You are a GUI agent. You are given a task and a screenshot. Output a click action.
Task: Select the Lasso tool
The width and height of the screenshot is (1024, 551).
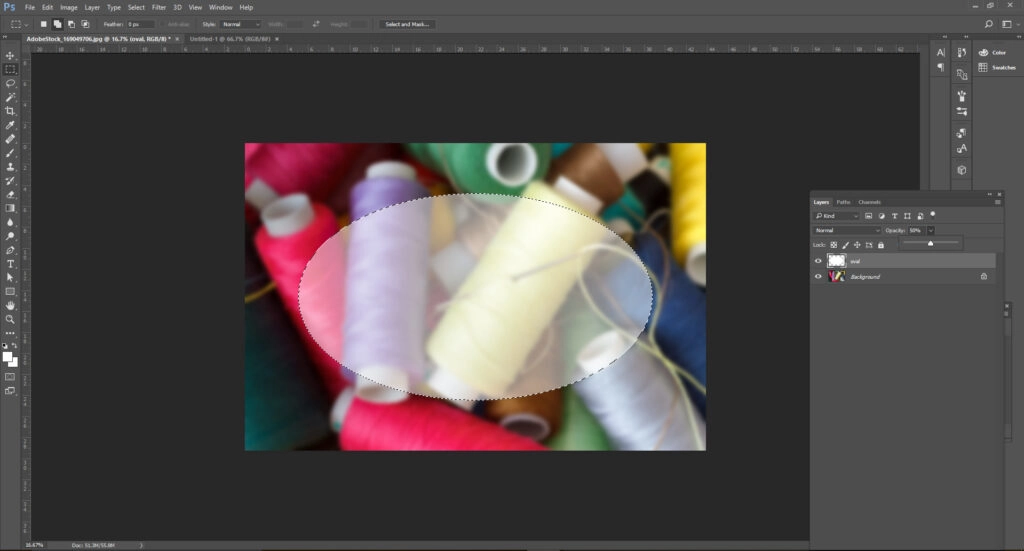[10, 84]
